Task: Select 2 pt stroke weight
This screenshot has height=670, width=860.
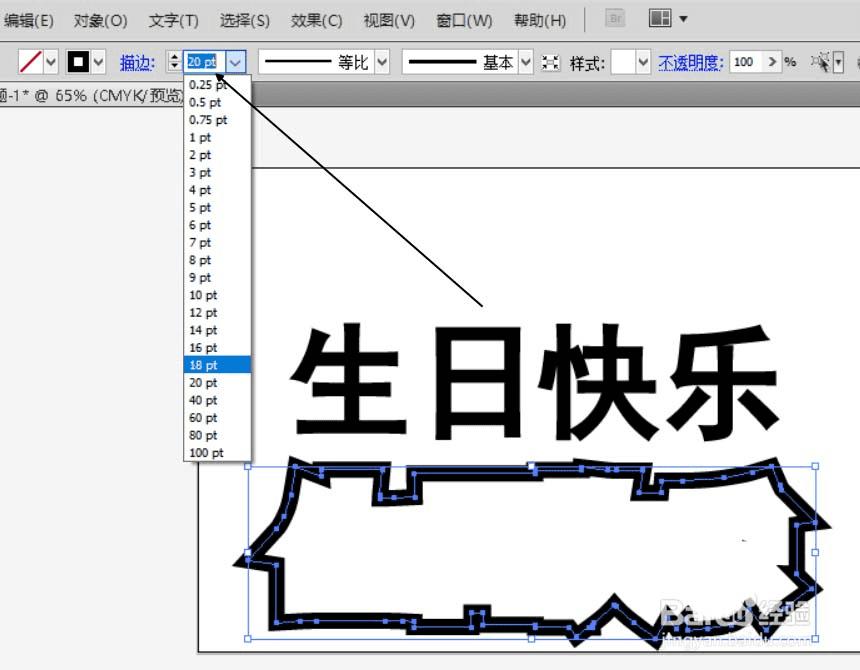Action: pyautogui.click(x=217, y=155)
